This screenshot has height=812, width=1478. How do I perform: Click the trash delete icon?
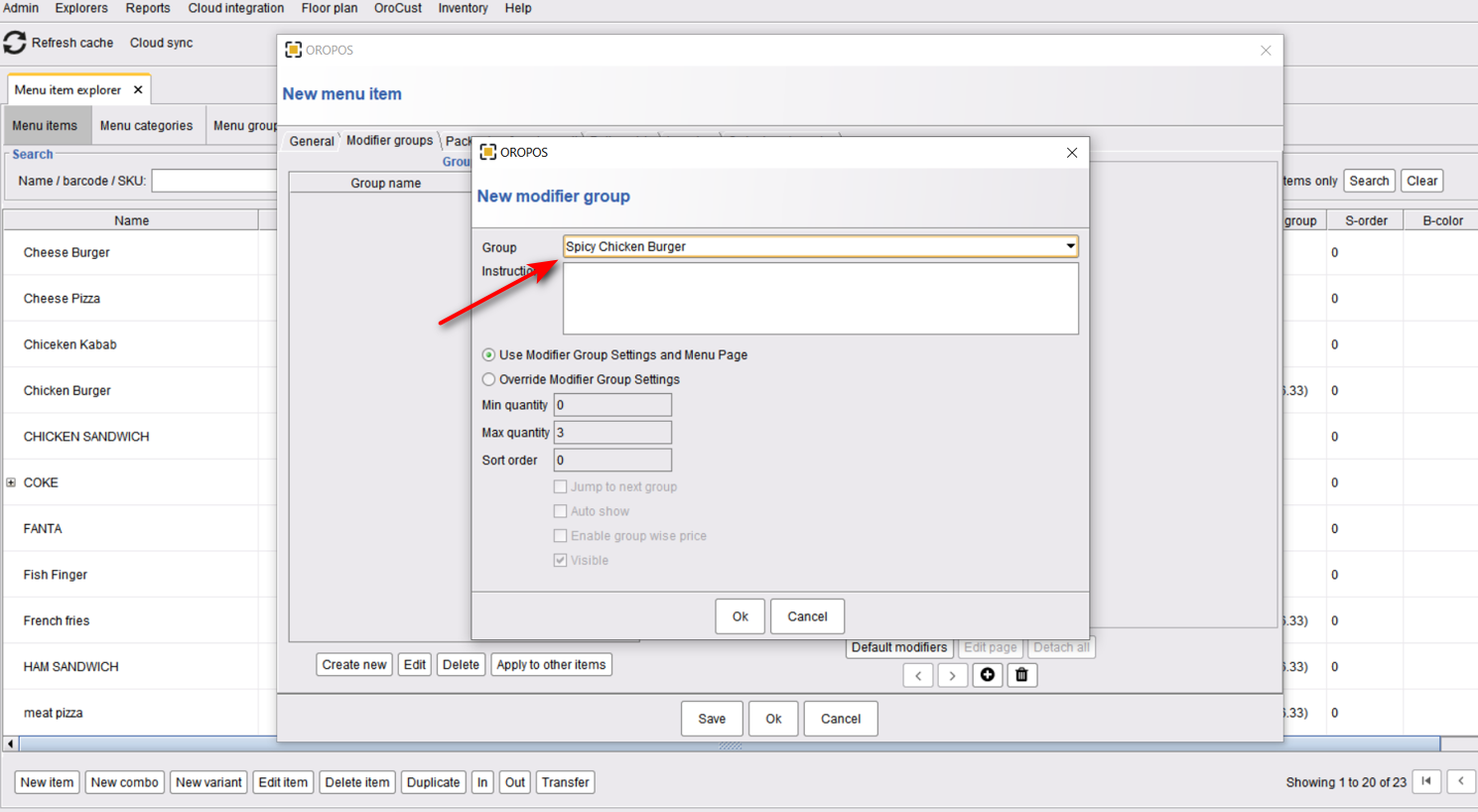[1021, 675]
